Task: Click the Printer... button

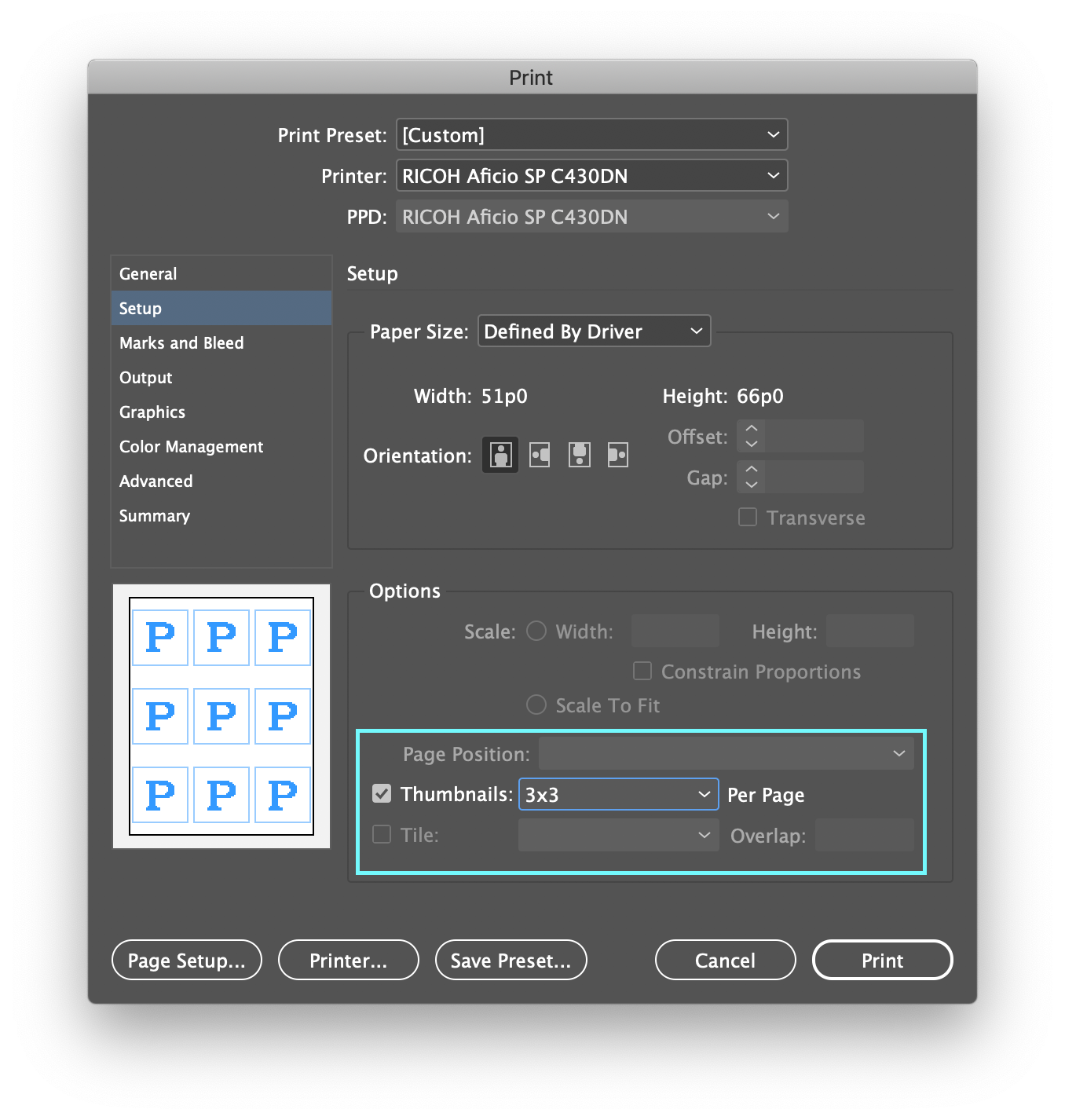Action: click(x=349, y=960)
